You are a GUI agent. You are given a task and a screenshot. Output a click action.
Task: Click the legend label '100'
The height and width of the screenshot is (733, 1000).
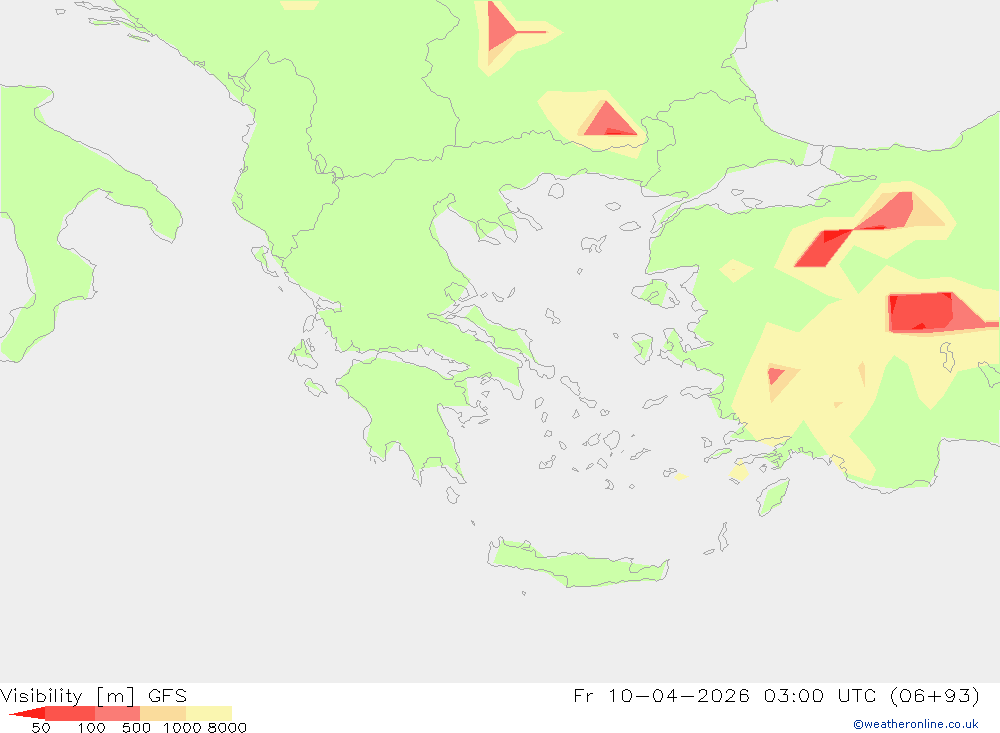pyautogui.click(x=91, y=727)
